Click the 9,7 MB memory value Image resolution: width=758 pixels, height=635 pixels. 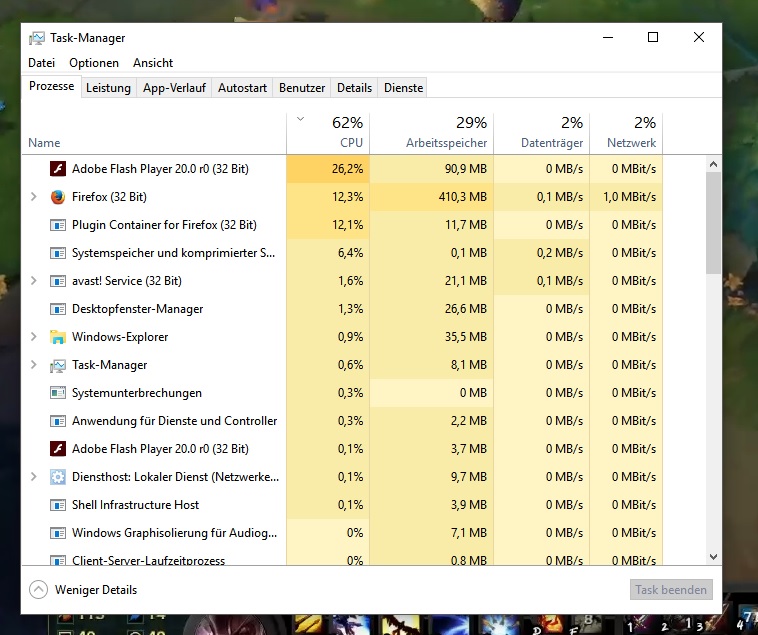[x=468, y=477]
